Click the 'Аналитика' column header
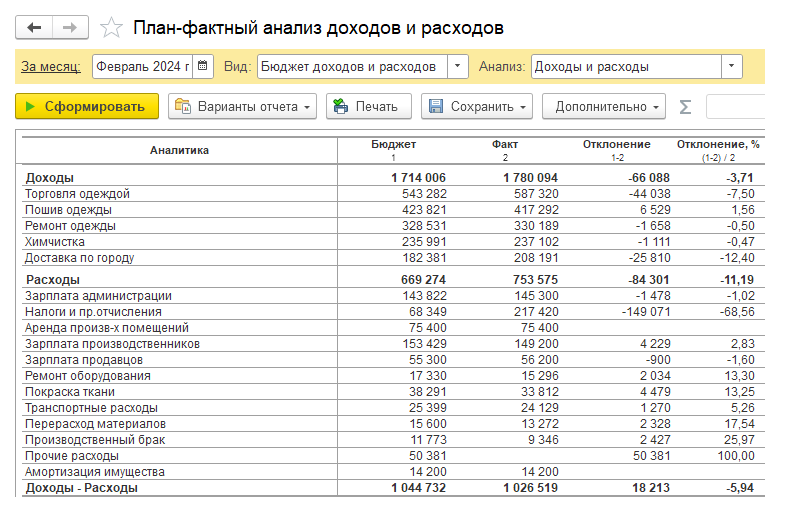The height and width of the screenshot is (512, 800). (179, 150)
